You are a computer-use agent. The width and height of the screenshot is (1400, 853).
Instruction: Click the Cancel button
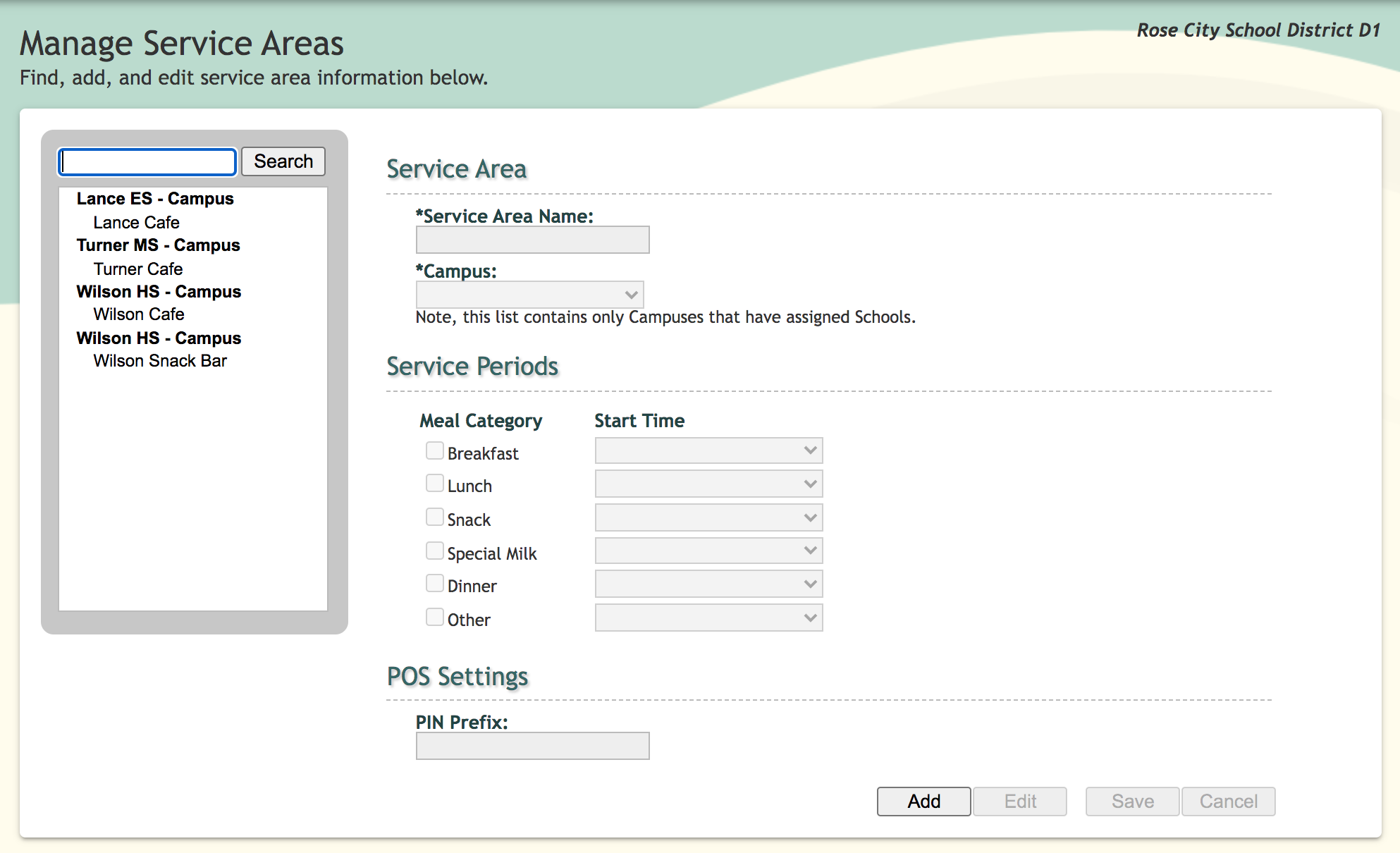[x=1228, y=802]
